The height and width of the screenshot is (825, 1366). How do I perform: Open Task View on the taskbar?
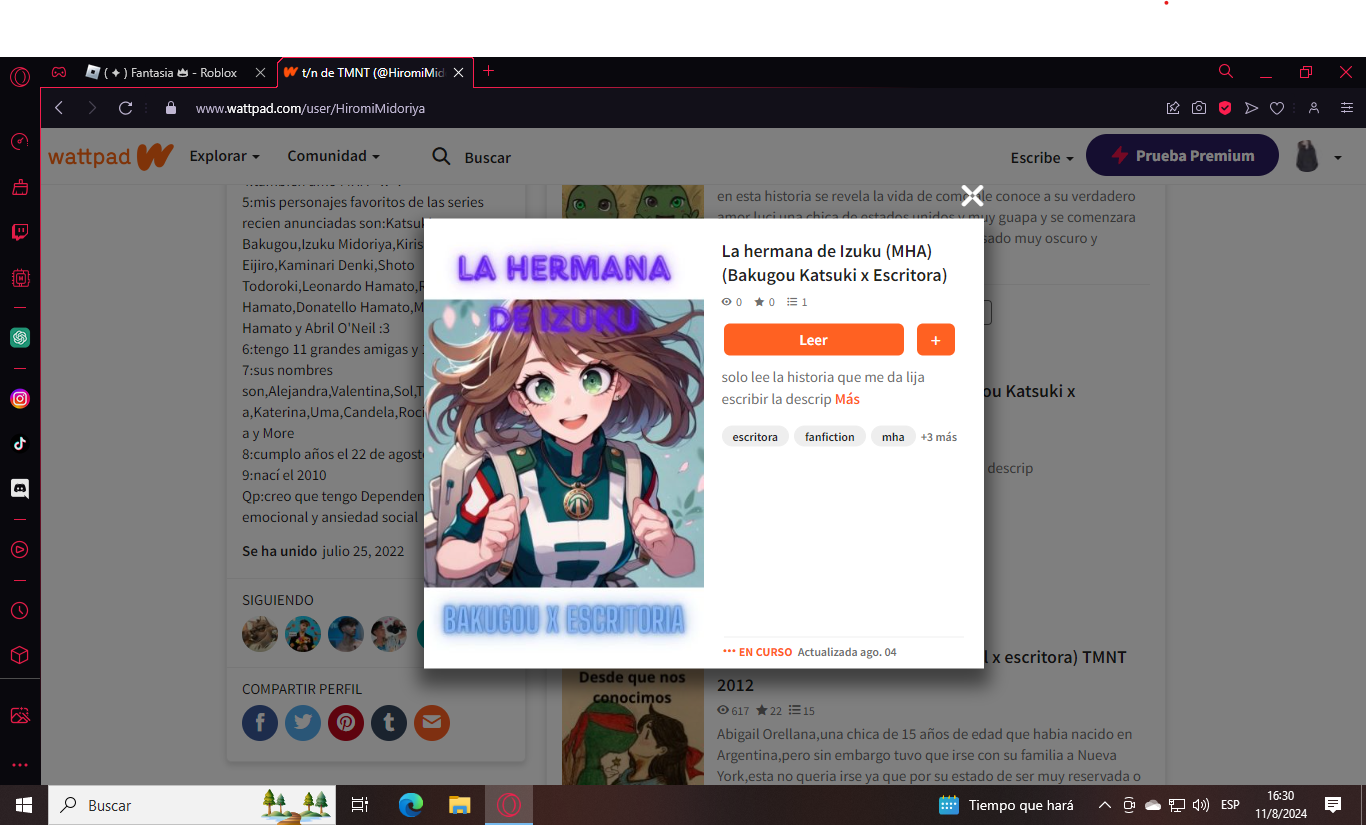pos(360,805)
